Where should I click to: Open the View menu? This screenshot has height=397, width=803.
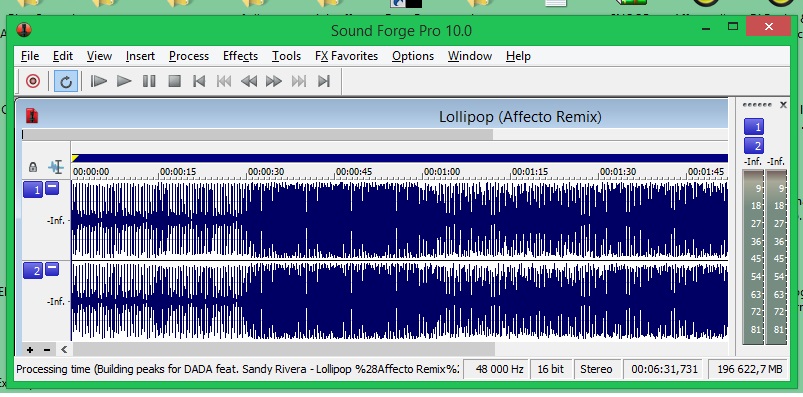pos(99,56)
